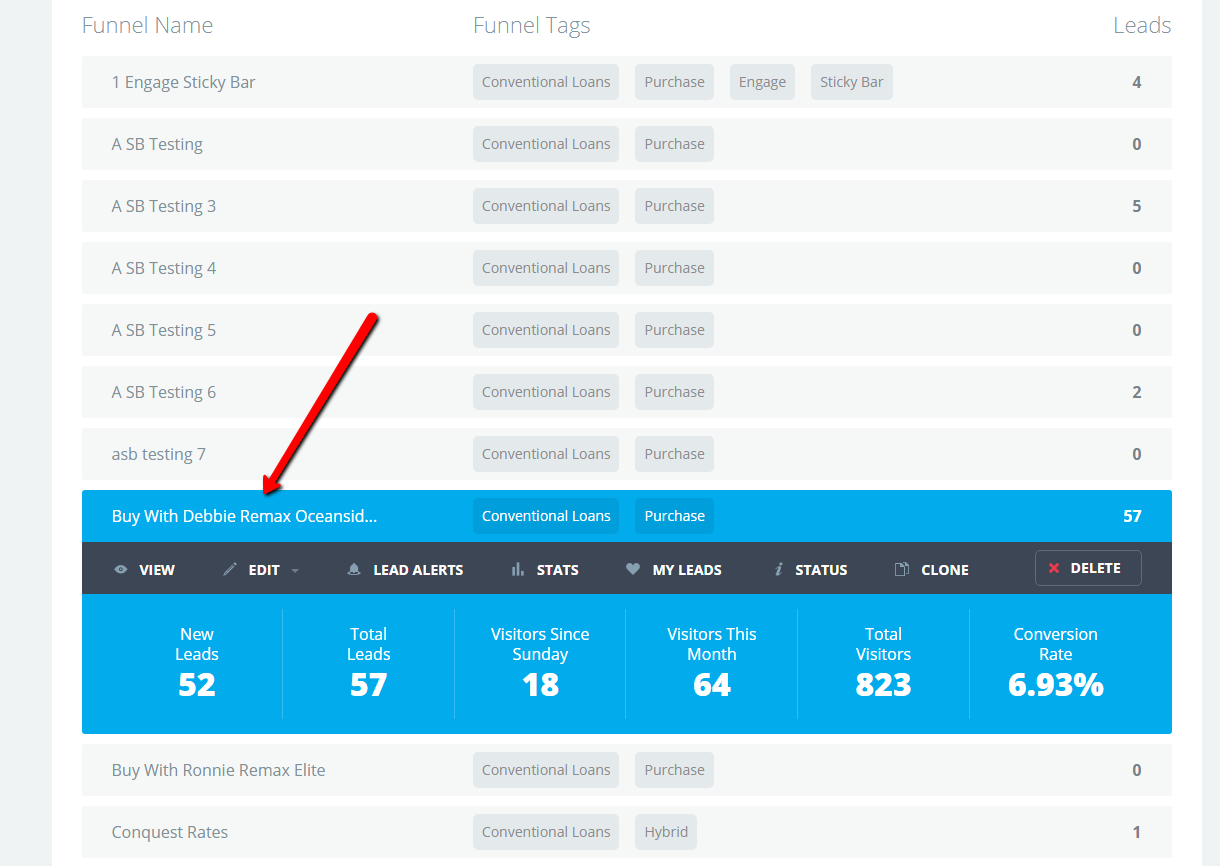
Task: Open LEAD ALERTS for the selected funnel
Action: pyautogui.click(x=405, y=569)
